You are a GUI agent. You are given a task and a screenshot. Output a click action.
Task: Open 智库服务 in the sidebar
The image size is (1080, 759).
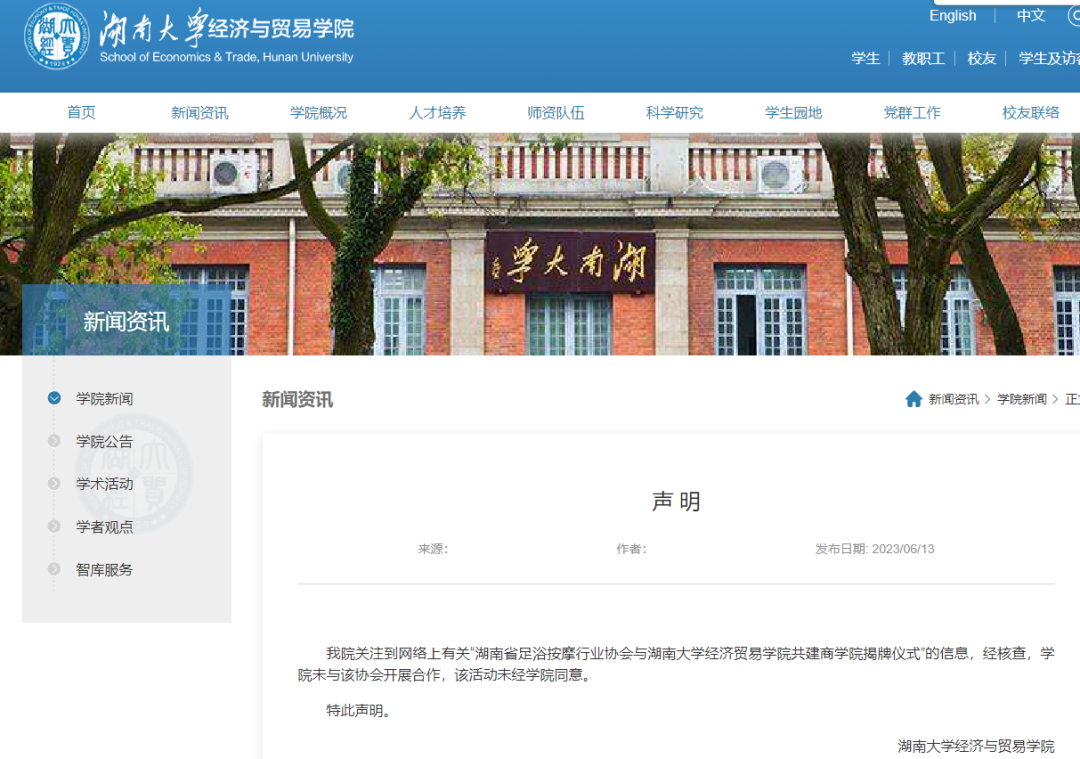pyautogui.click(x=104, y=570)
